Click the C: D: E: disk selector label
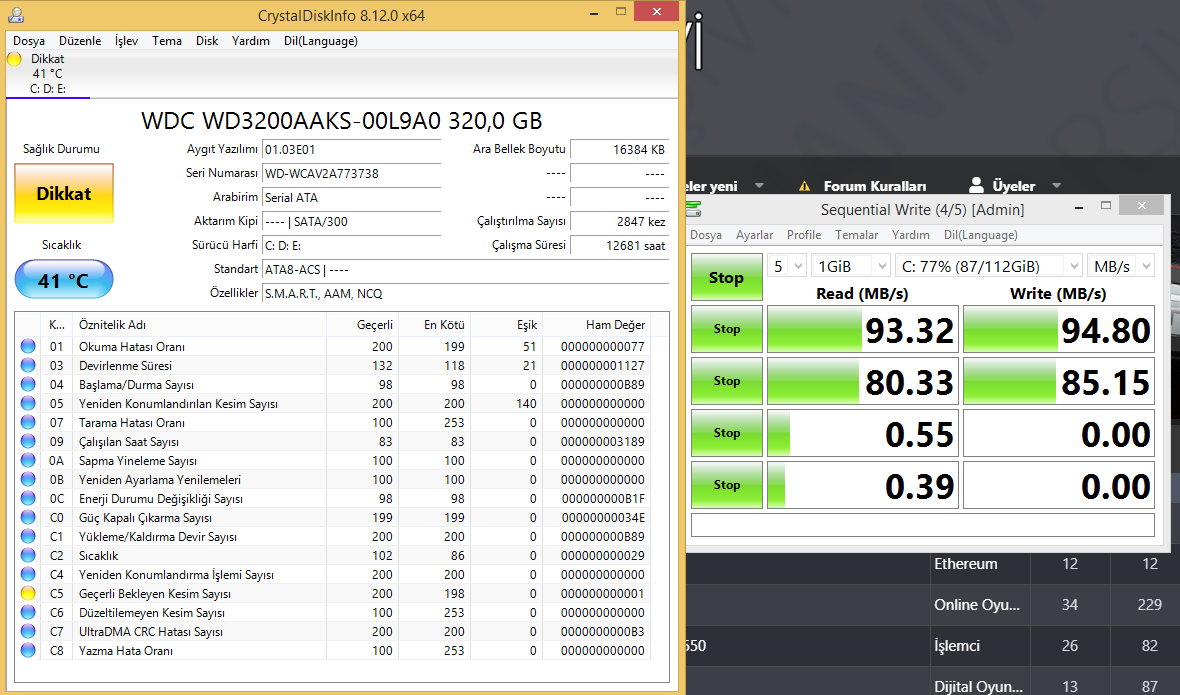Viewport: 1180px width, 695px height. (47, 89)
